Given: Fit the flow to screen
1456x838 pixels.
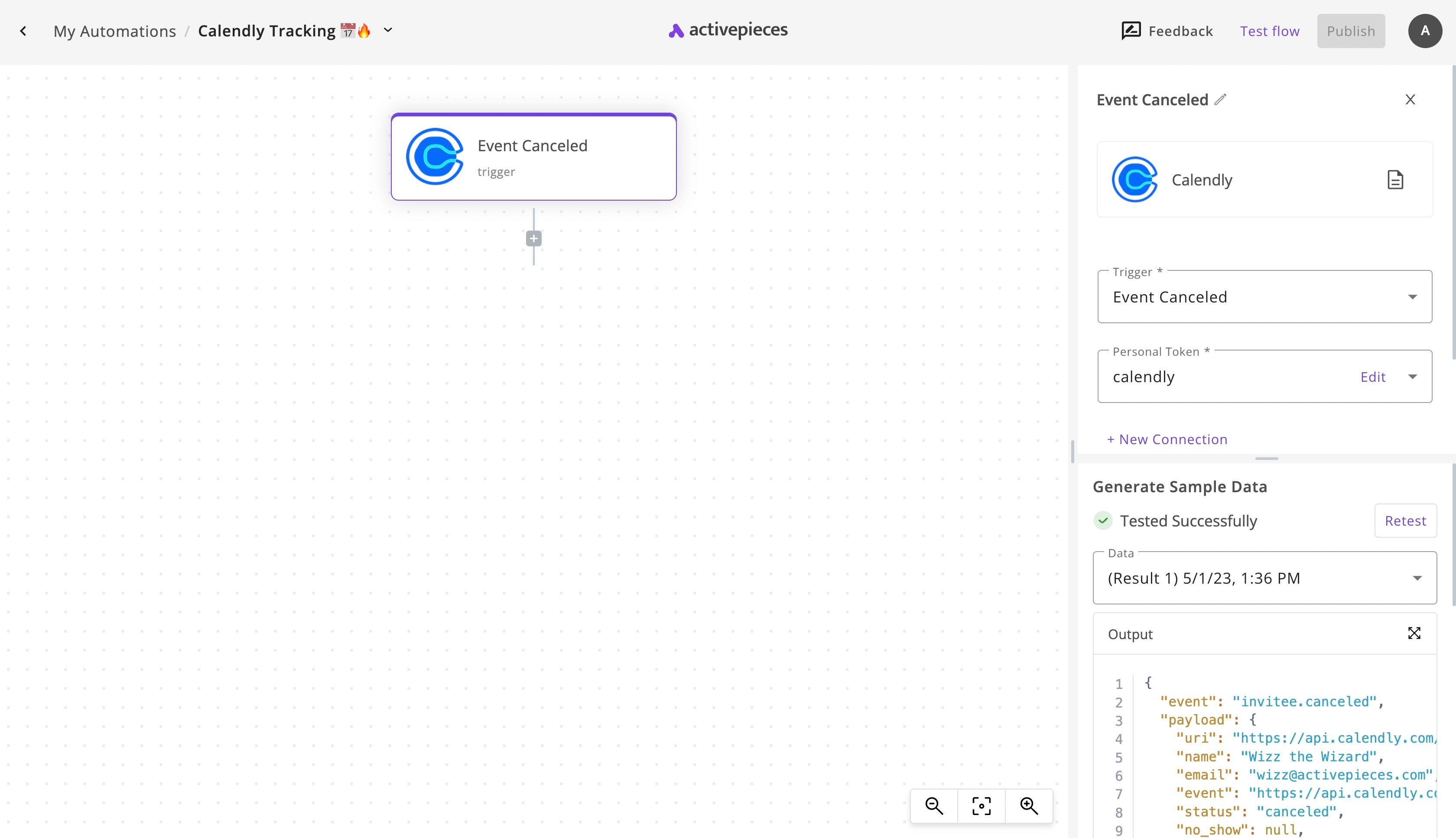Looking at the screenshot, I should [x=981, y=806].
